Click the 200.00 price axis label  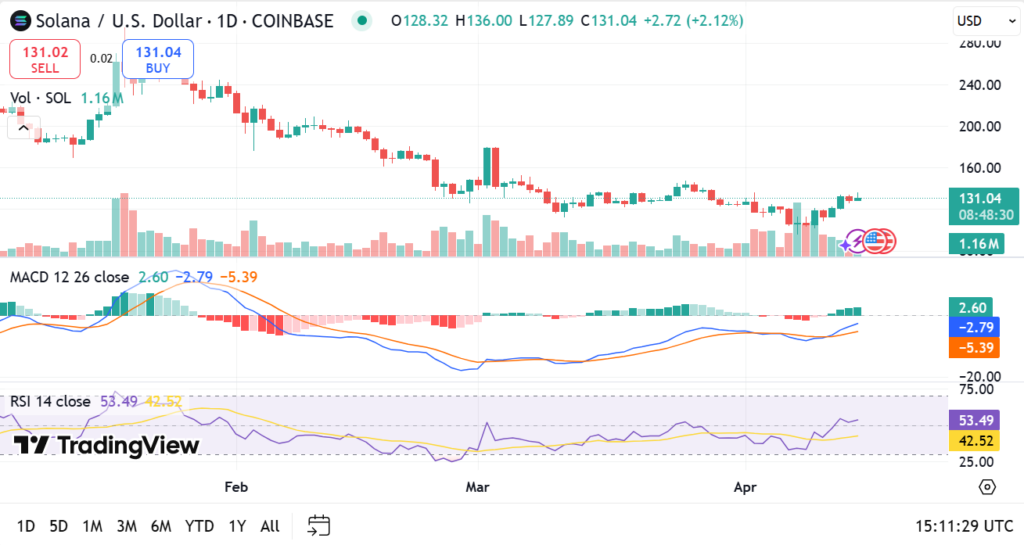coord(980,127)
